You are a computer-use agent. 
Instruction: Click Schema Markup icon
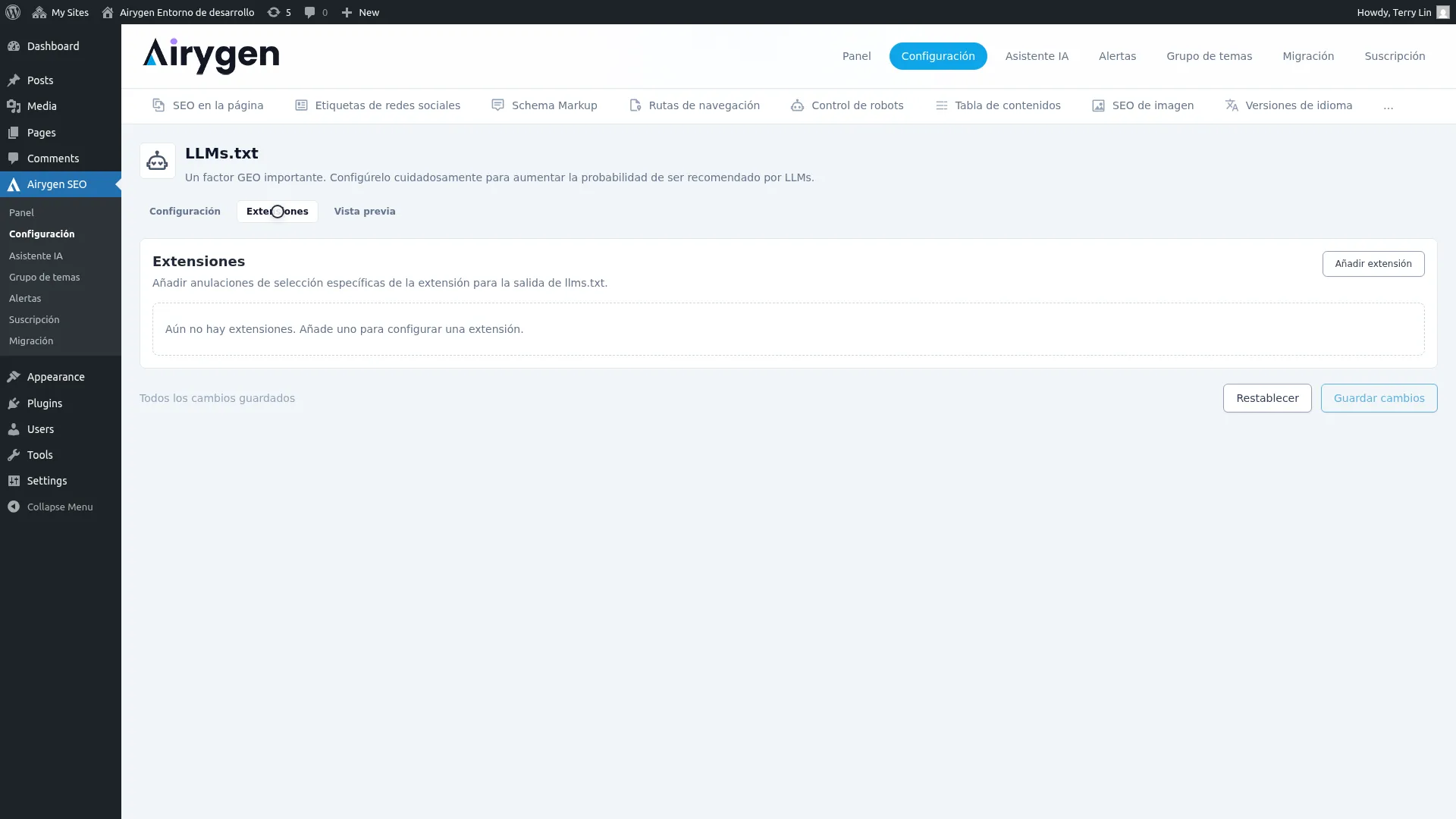click(497, 105)
